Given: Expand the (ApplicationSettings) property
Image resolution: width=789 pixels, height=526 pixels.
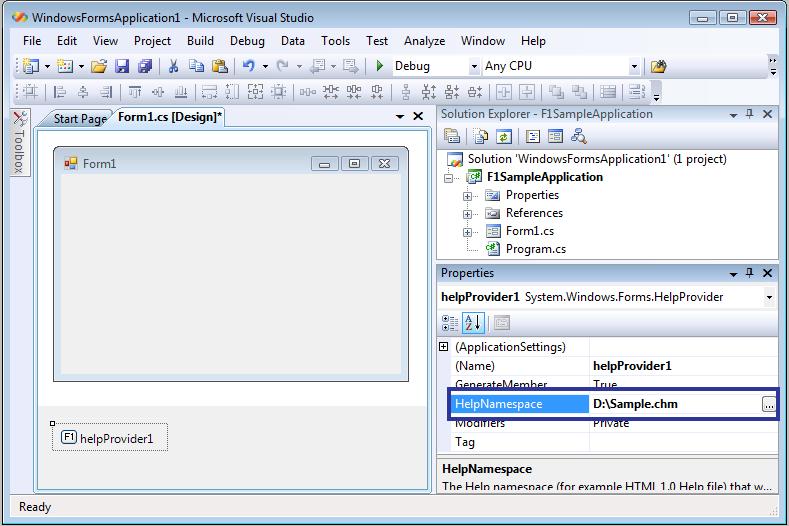Looking at the screenshot, I should point(443,346).
